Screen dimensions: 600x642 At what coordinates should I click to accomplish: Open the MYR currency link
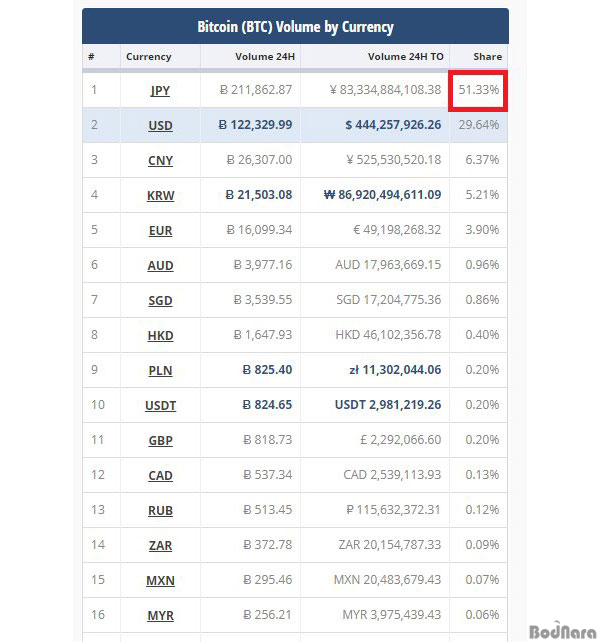point(160,615)
